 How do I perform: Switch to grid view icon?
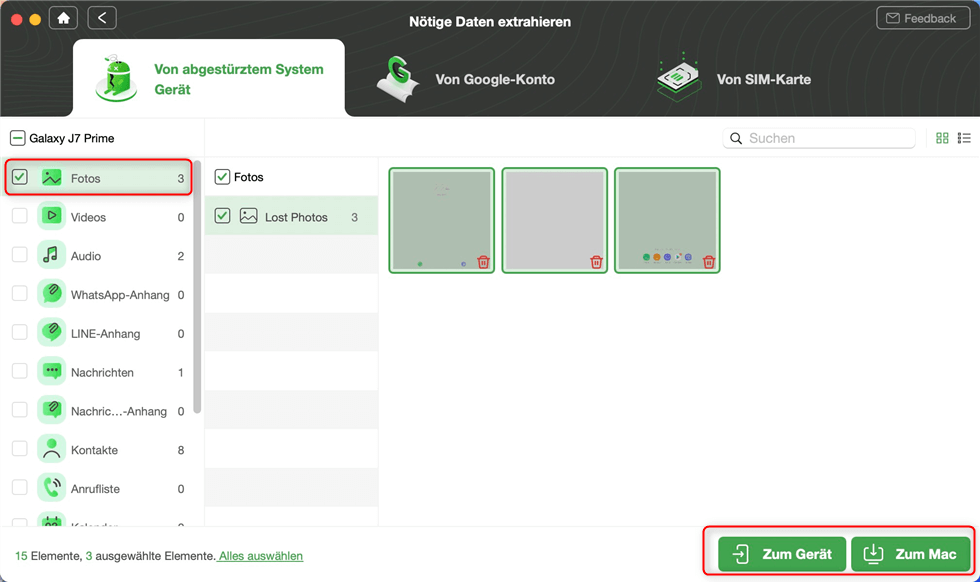[942, 138]
